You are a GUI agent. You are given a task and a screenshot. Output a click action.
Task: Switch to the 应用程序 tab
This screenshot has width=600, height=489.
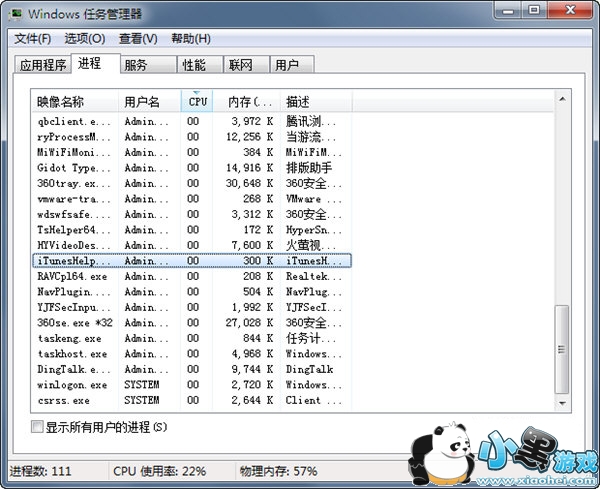pyautogui.click(x=43, y=65)
